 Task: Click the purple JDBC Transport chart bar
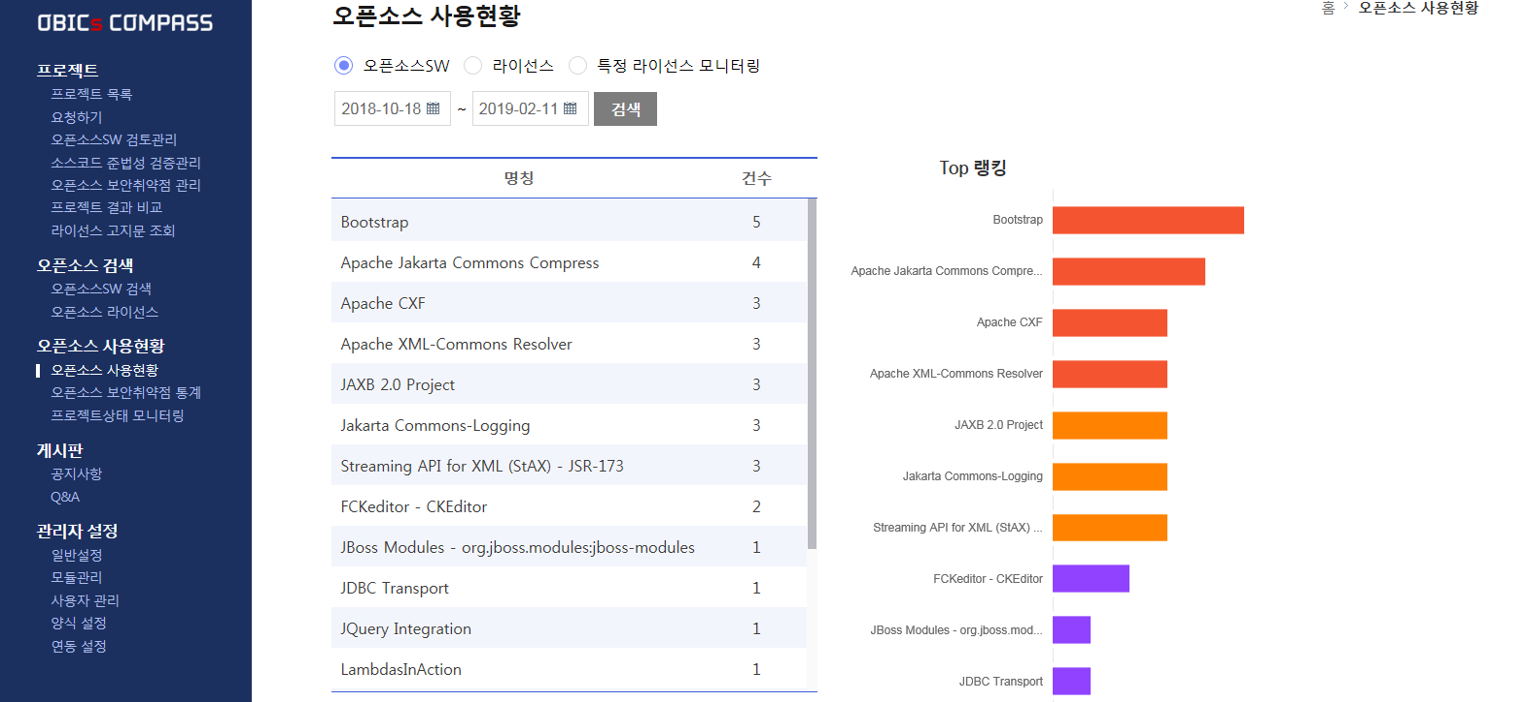point(1072,681)
